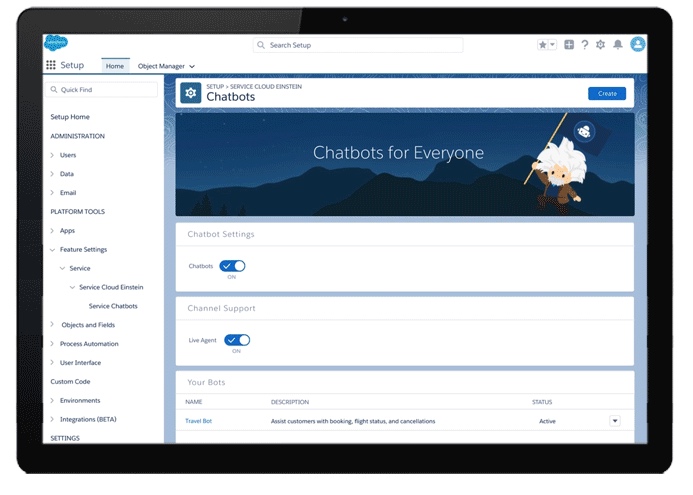The width and height of the screenshot is (693, 495).
Task: Select Service Chatbots in the sidebar
Action: [113, 306]
